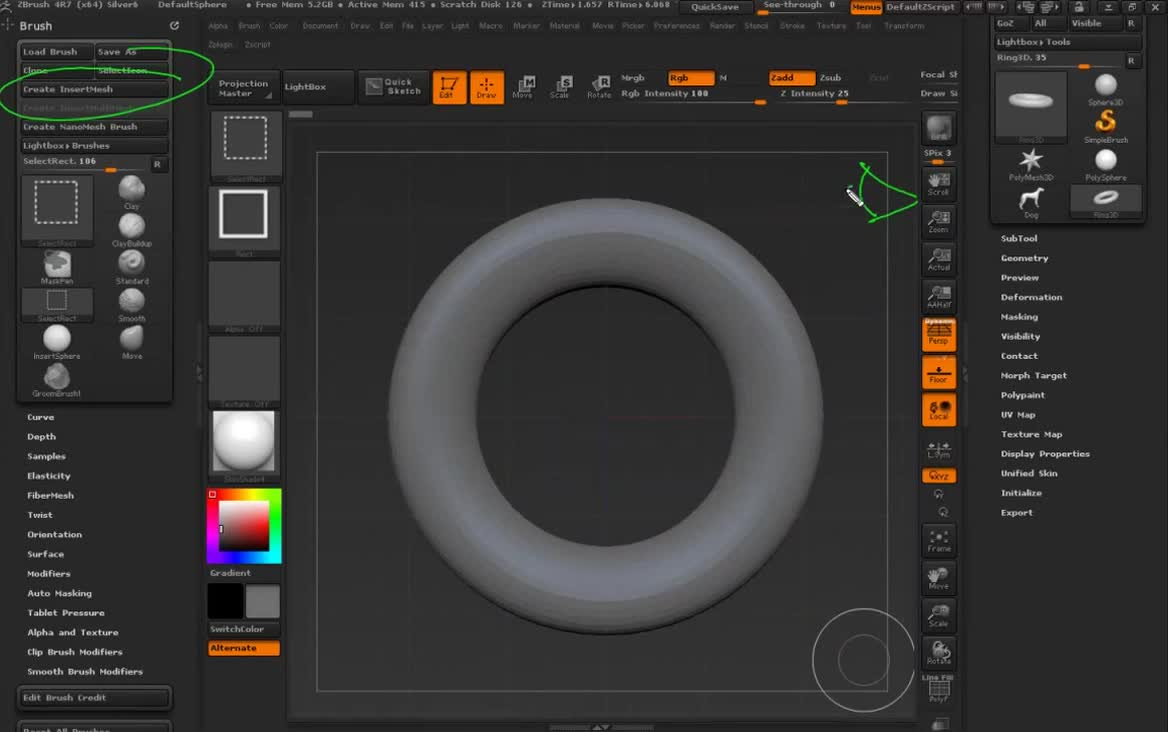The image size is (1168, 732).
Task: Turn off the Floor grid
Action: pos(938,373)
